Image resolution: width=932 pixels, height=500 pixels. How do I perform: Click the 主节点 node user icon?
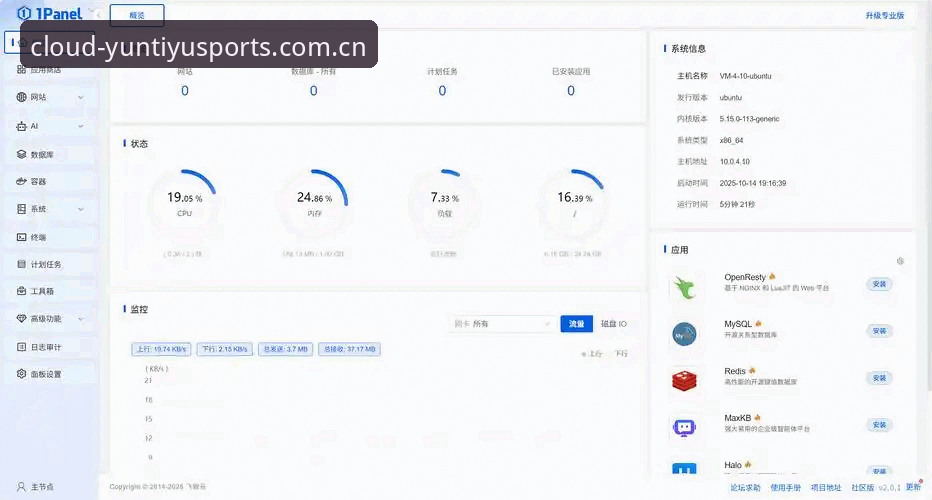21,487
